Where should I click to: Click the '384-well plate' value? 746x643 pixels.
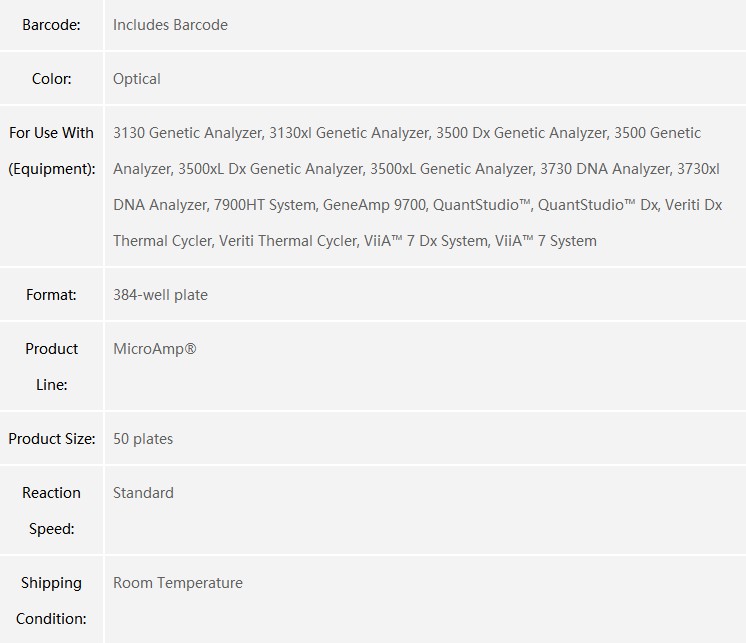(160, 295)
